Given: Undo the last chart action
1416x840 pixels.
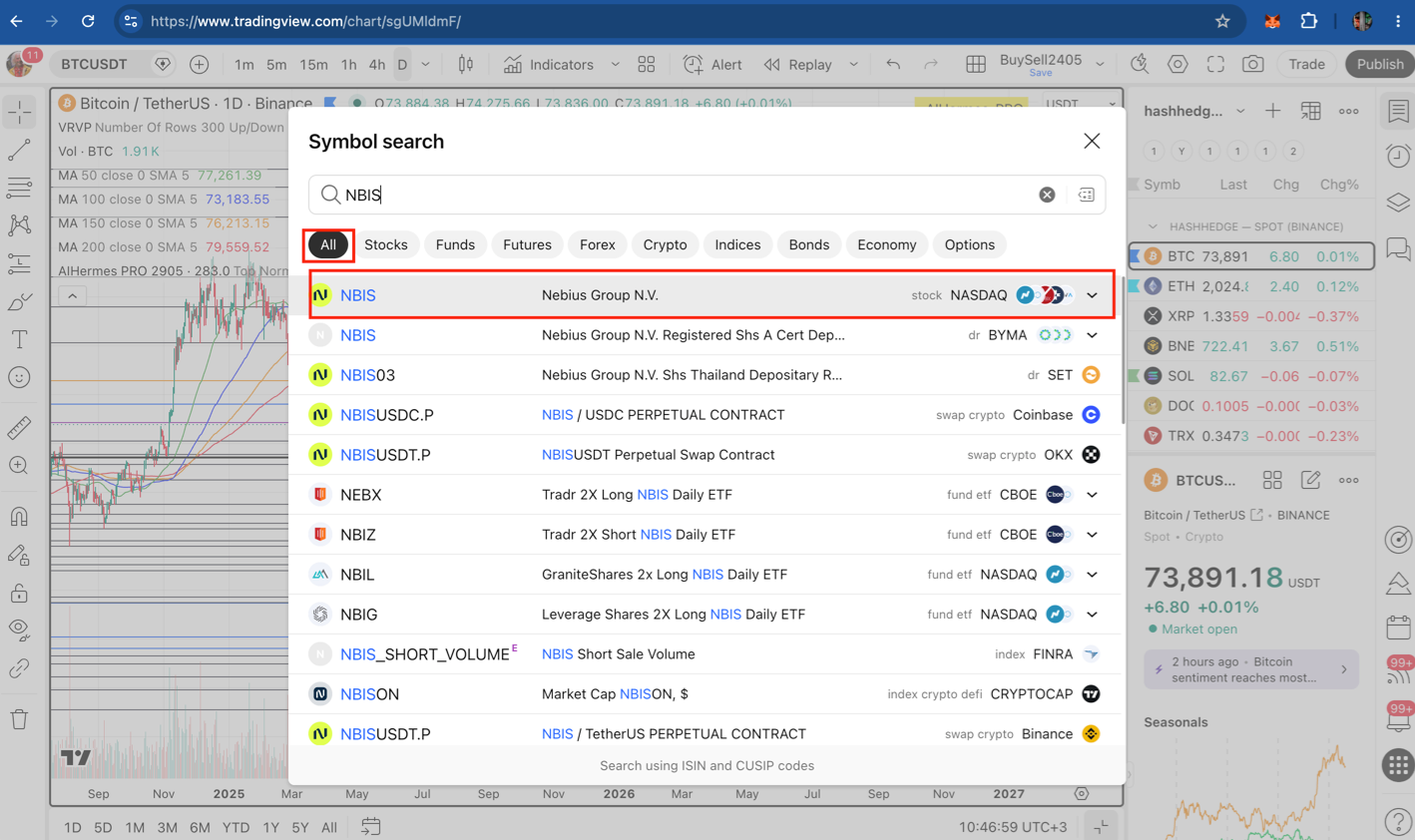Looking at the screenshot, I should (x=893, y=65).
